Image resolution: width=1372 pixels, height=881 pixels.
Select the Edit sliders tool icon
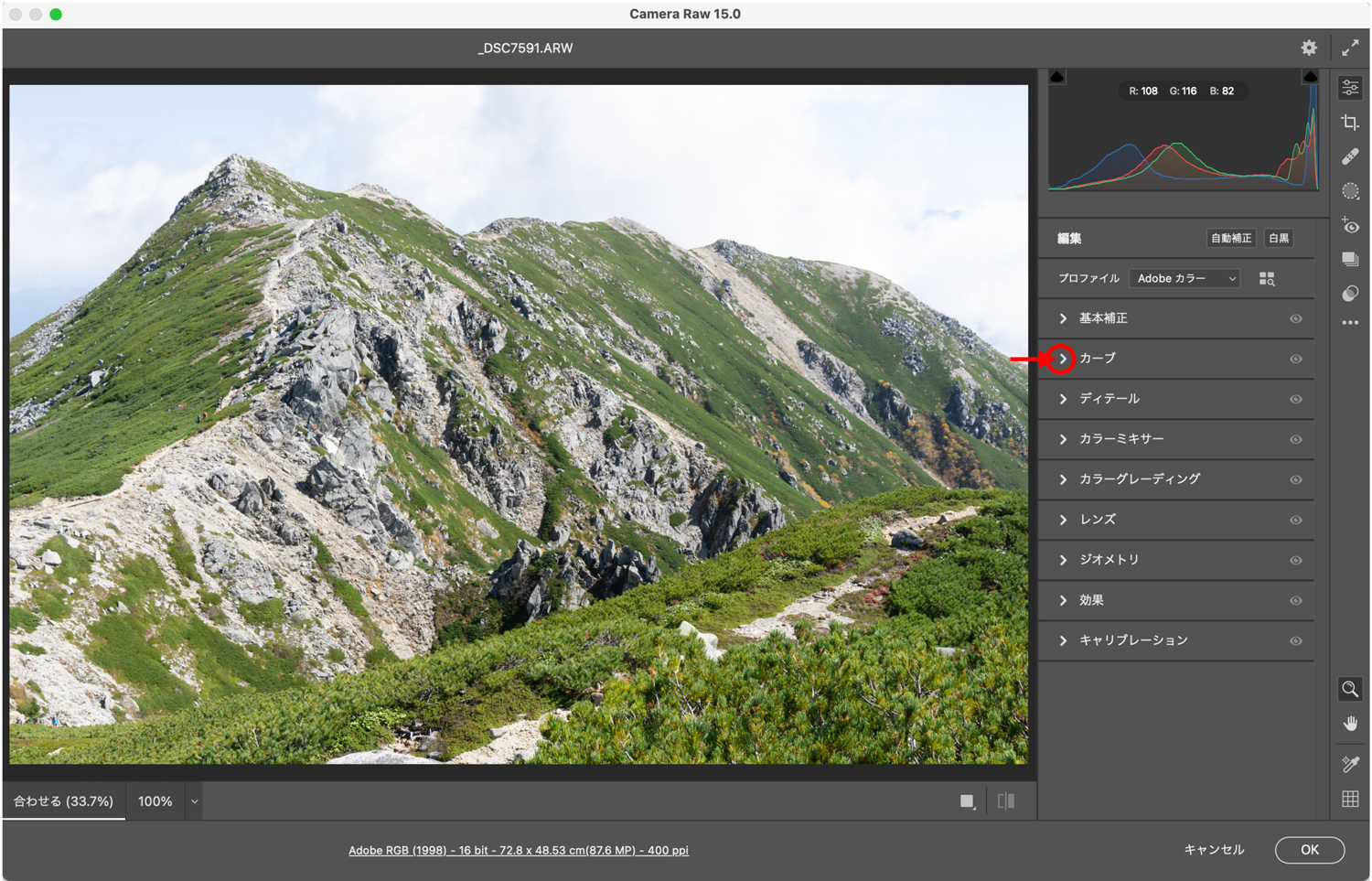tap(1350, 88)
